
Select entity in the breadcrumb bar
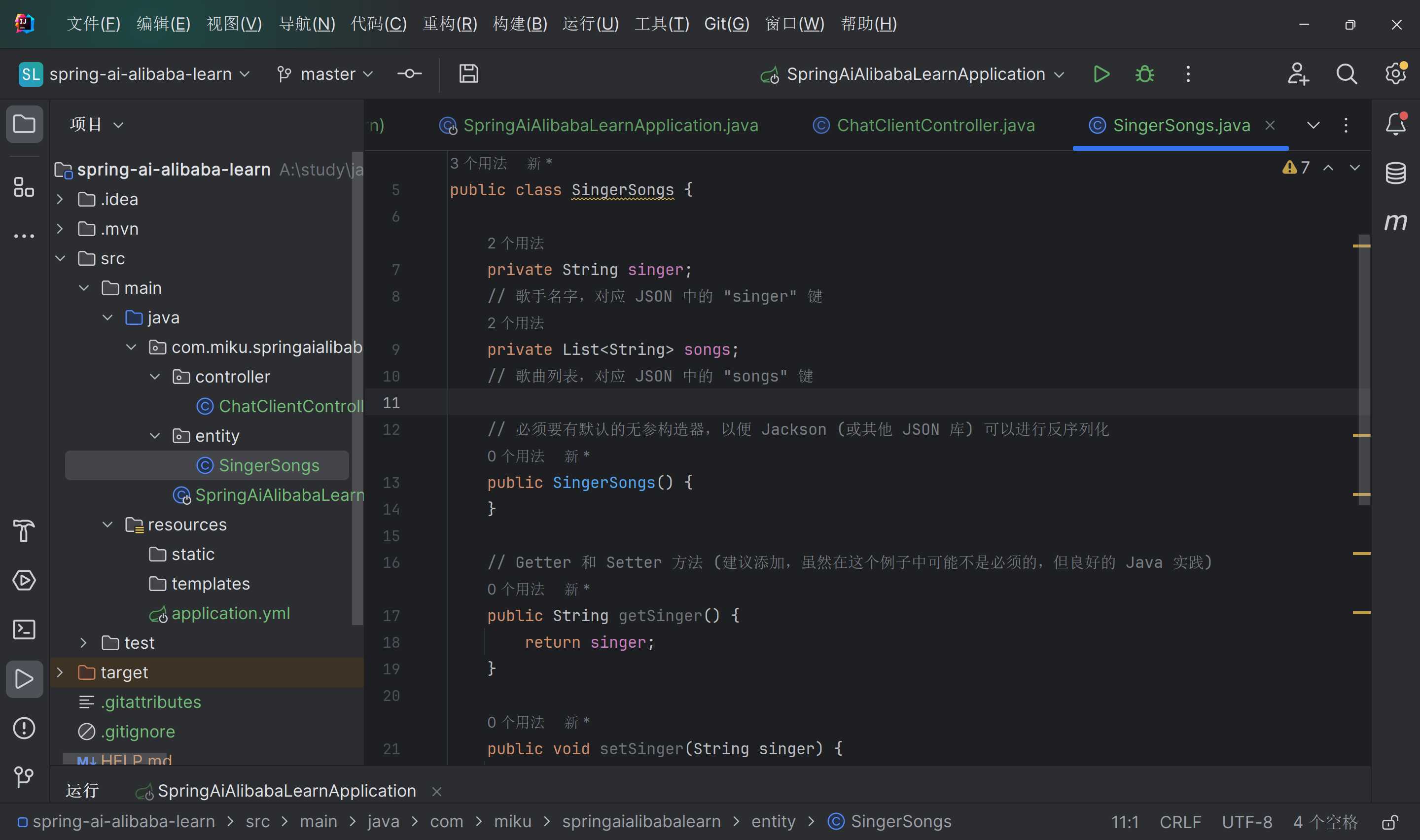773,821
